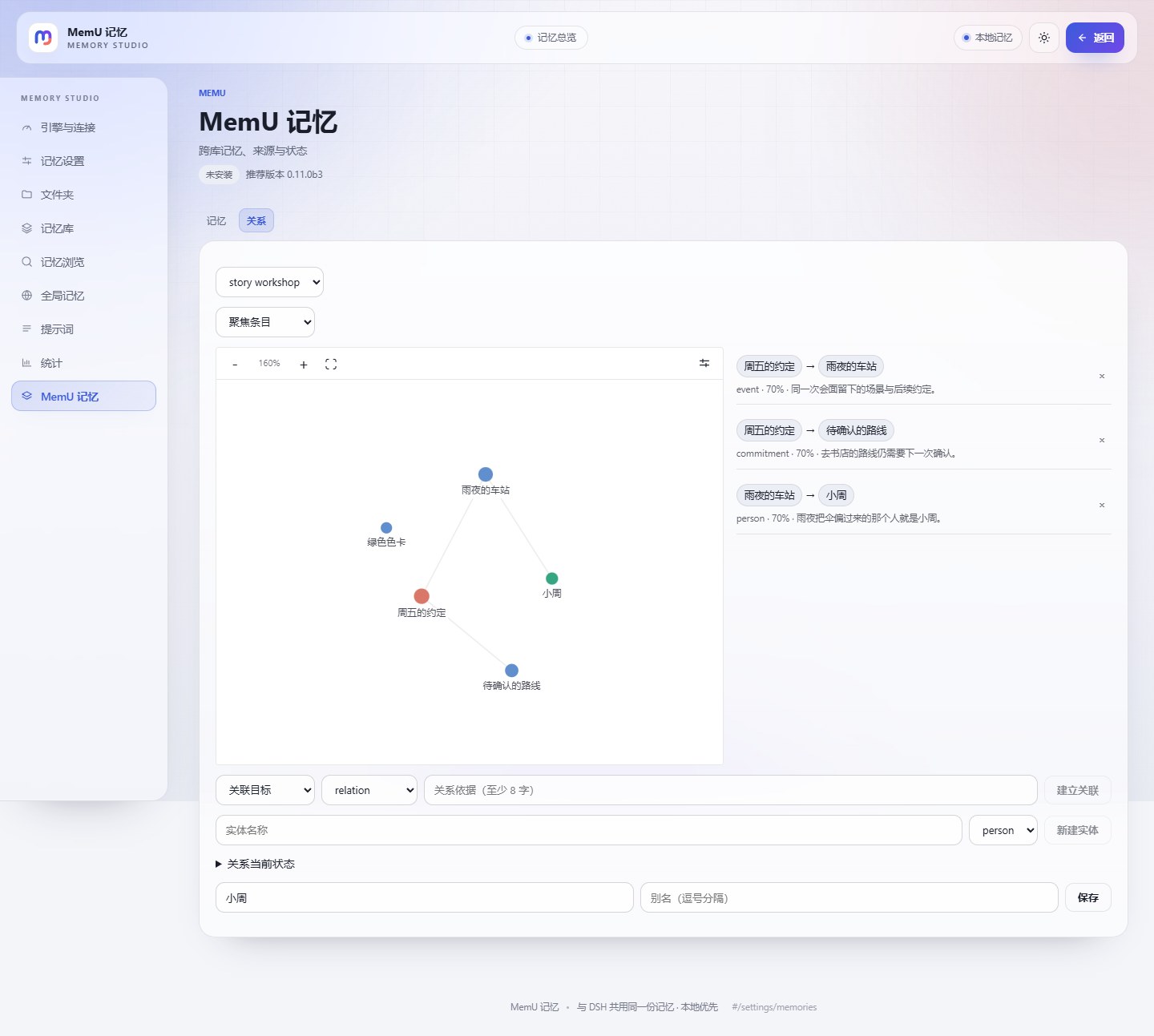Expand the 关系当前状态 section
This screenshot has height=1036, width=1154.
255,864
